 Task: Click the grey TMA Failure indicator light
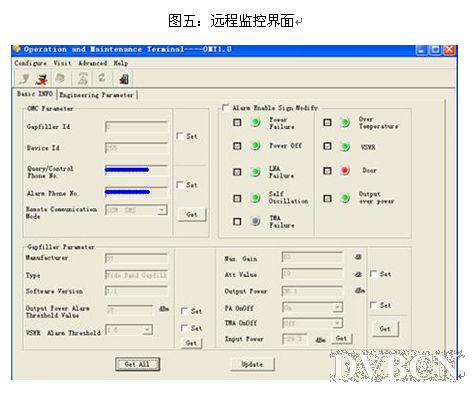pyautogui.click(x=255, y=221)
